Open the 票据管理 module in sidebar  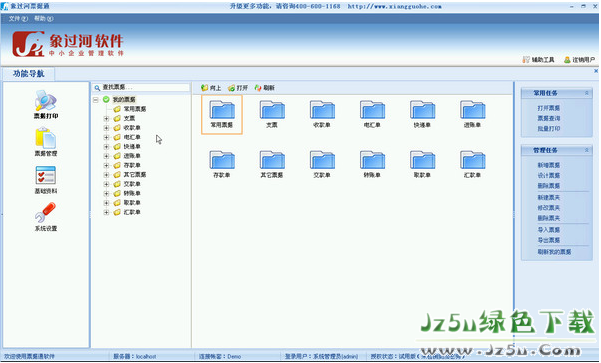pyautogui.click(x=46, y=142)
